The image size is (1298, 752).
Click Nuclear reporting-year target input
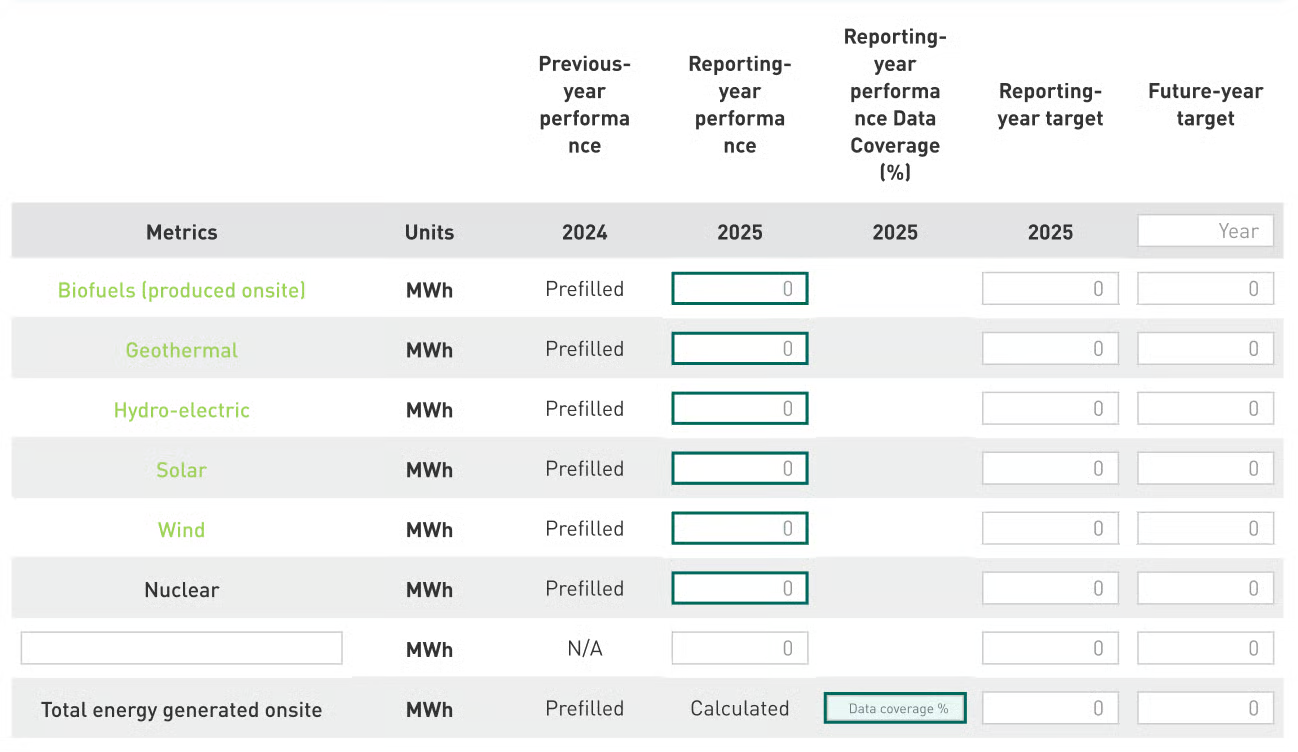point(1050,589)
